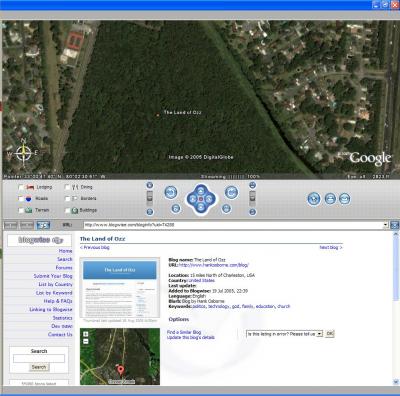Pan the map left
Viewport: 400px width, 396px height.
click(x=192, y=199)
